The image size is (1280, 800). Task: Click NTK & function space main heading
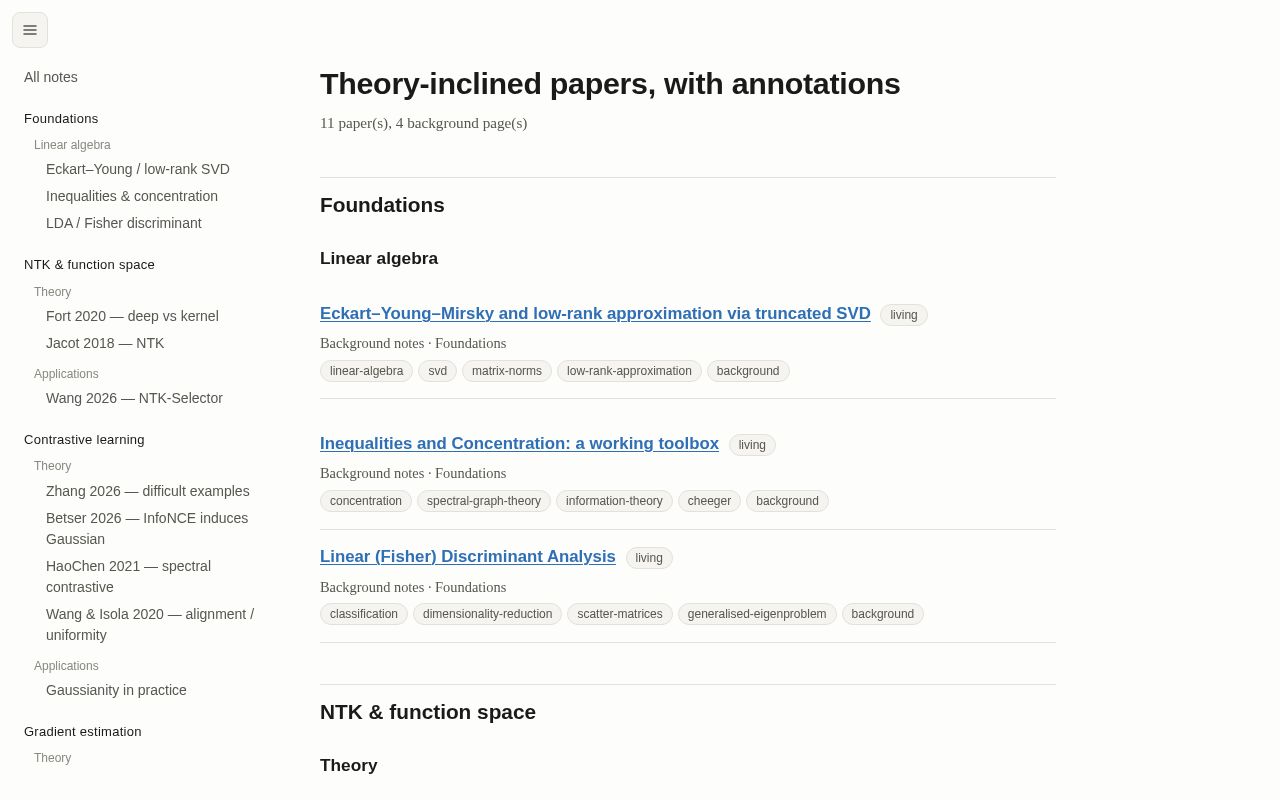(x=428, y=712)
